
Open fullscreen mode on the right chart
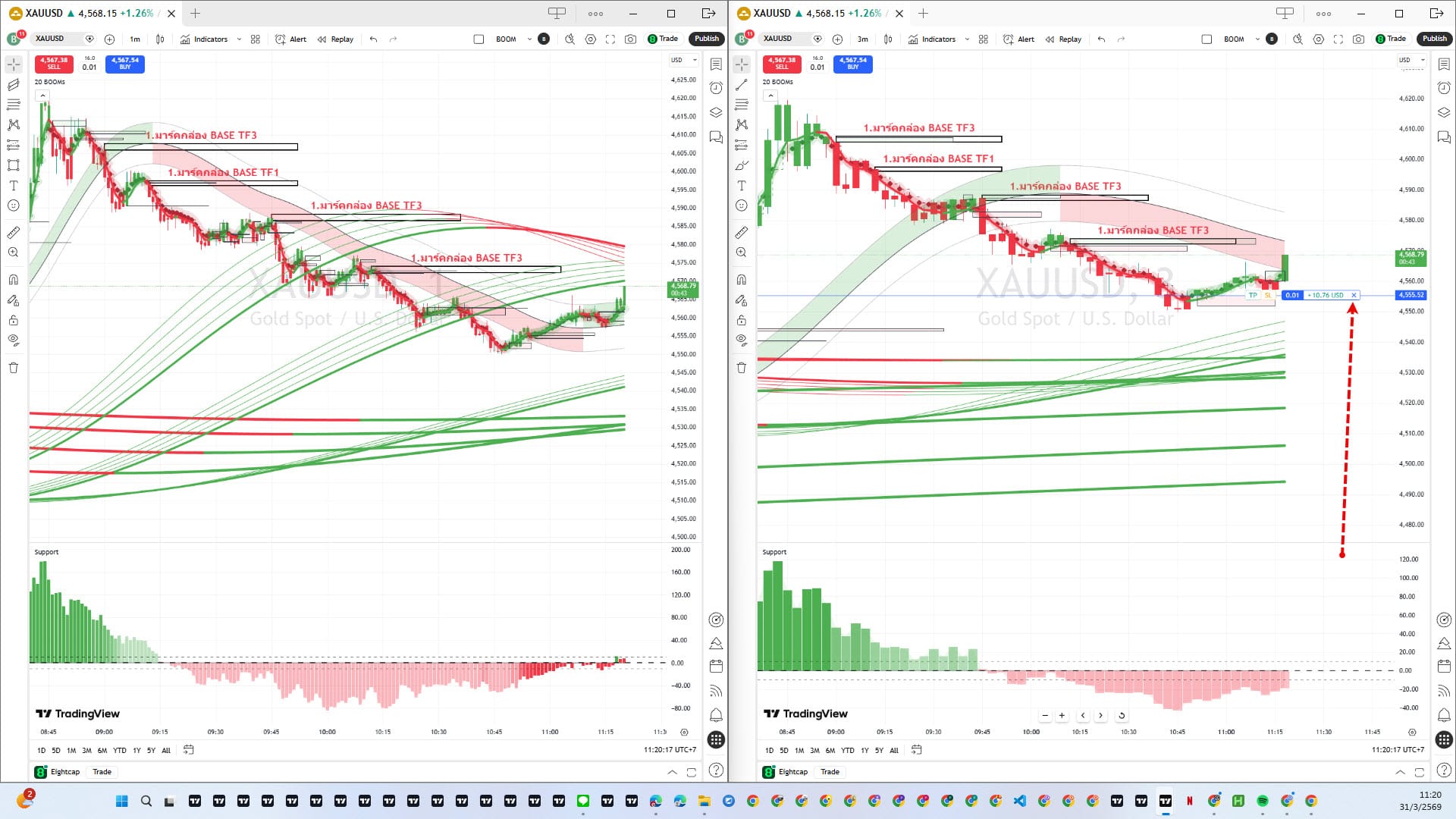tap(1338, 39)
